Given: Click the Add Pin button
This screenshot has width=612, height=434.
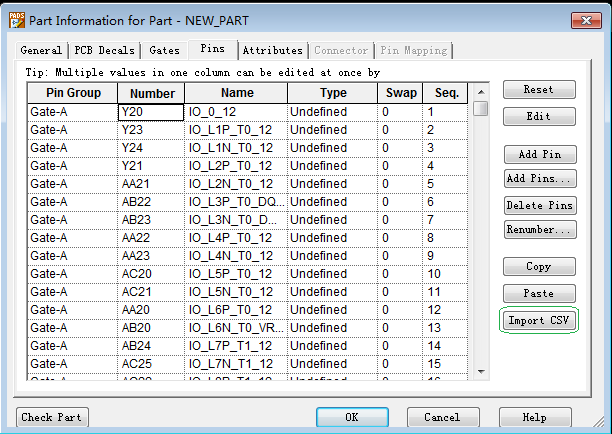Looking at the screenshot, I should tap(540, 155).
